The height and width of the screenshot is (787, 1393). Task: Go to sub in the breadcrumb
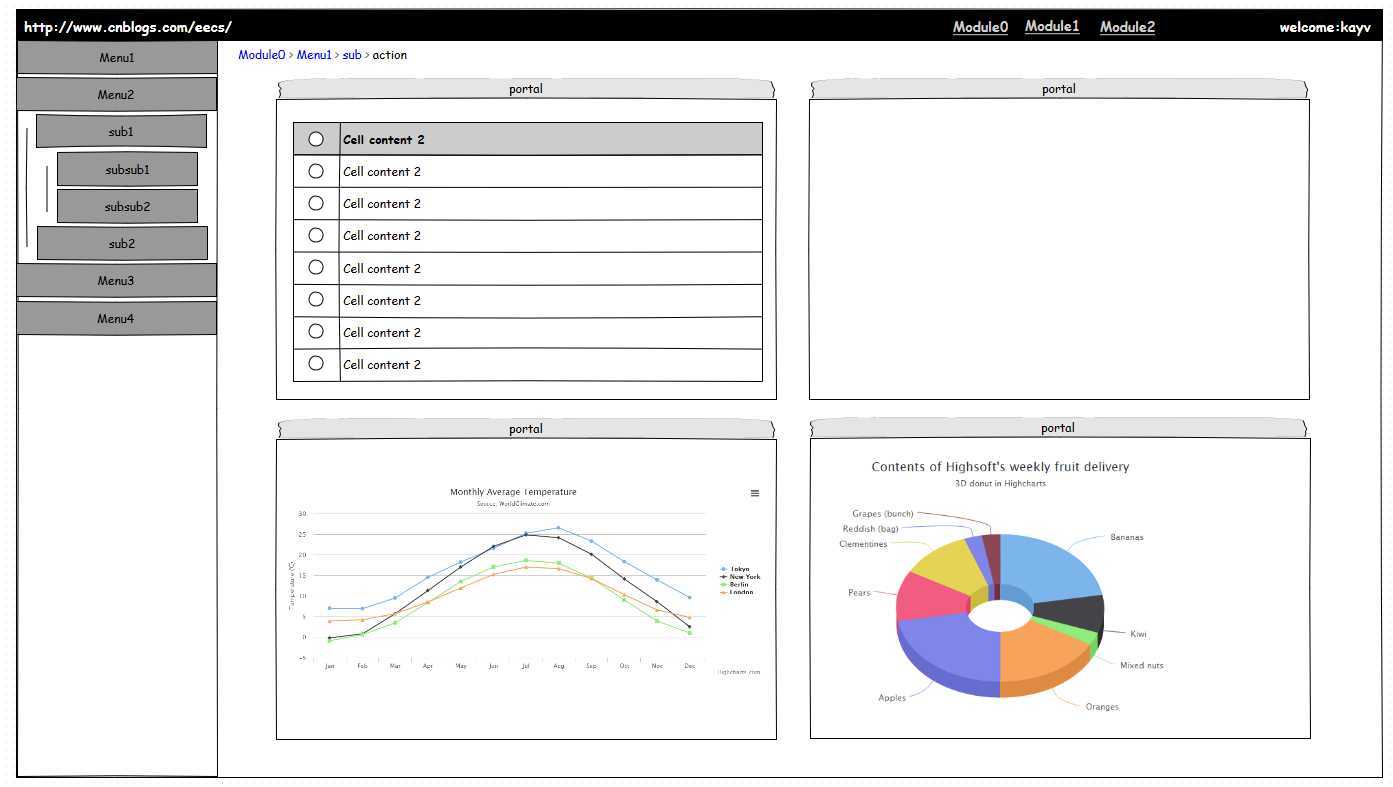352,55
